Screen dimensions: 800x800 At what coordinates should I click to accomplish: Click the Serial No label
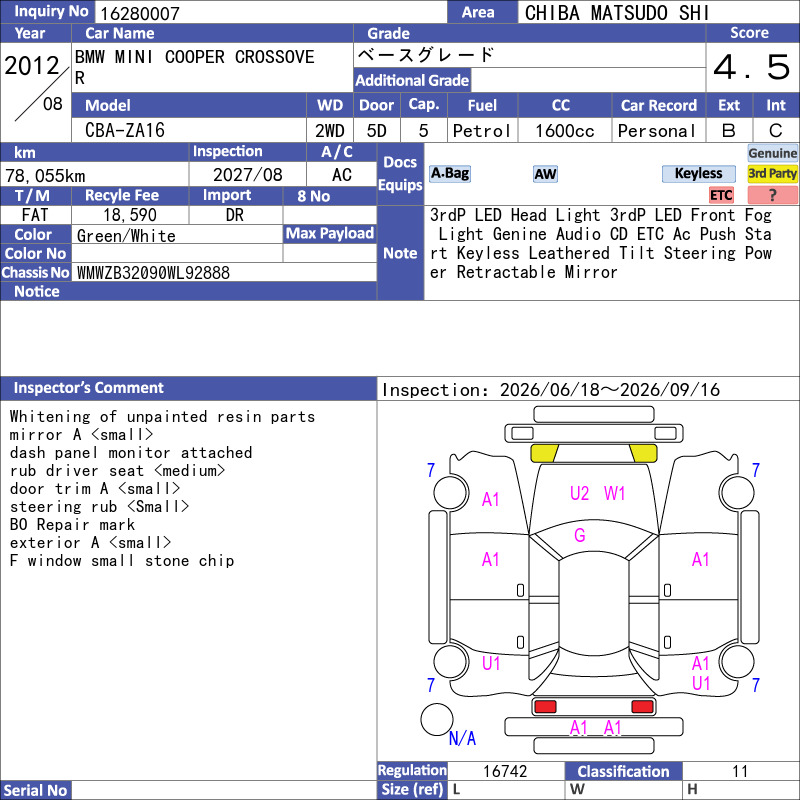point(36,790)
